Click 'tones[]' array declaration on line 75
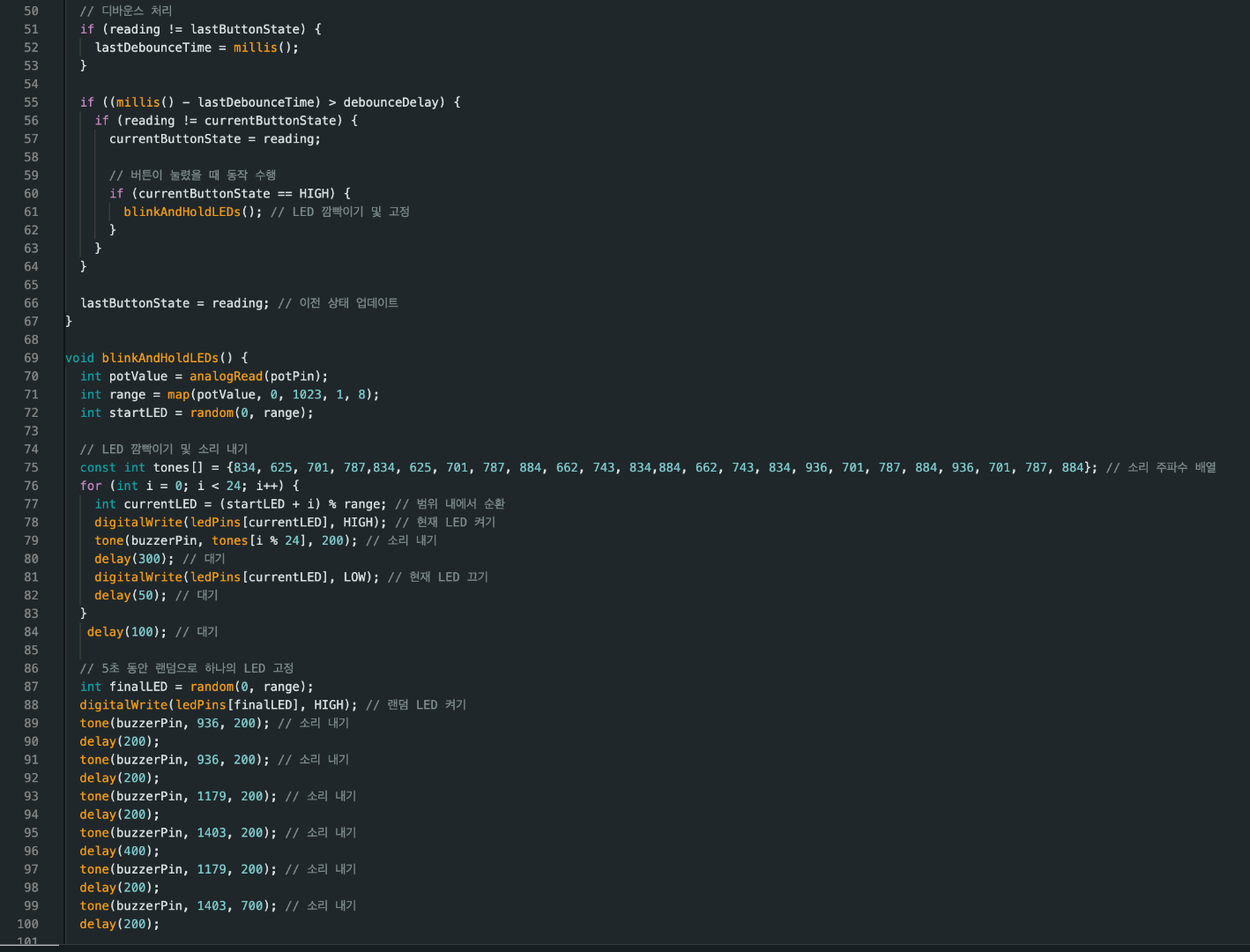 coord(178,468)
